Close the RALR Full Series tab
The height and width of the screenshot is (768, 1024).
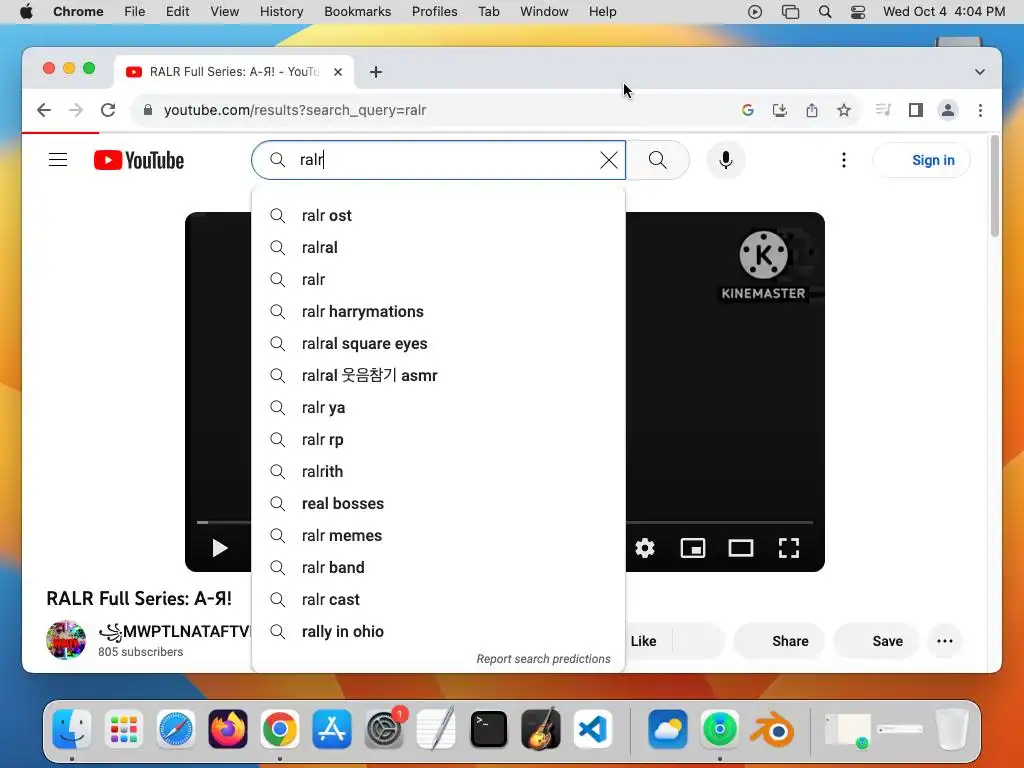pyautogui.click(x=338, y=72)
